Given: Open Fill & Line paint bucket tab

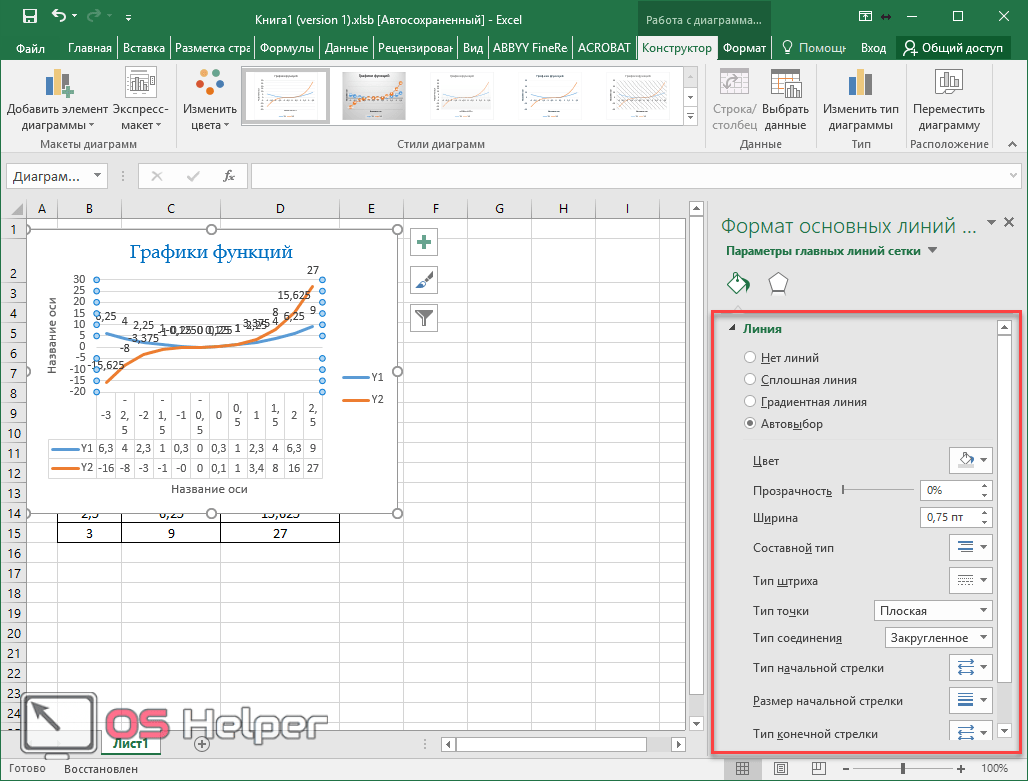Looking at the screenshot, I should (x=737, y=283).
